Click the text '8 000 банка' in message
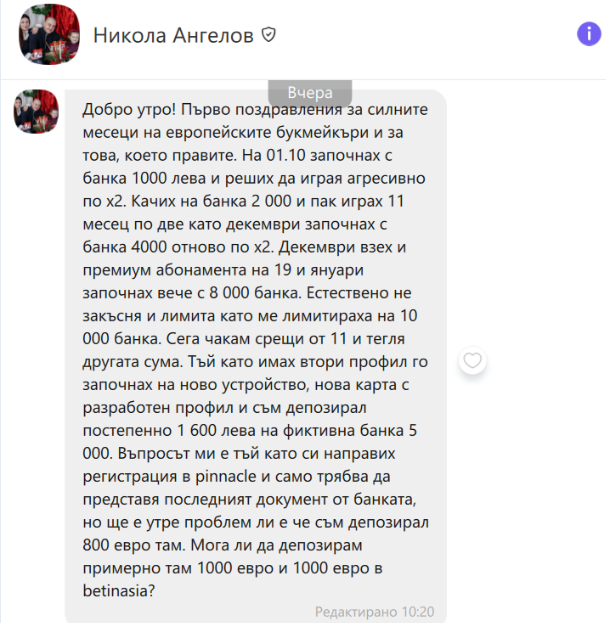 254,293
